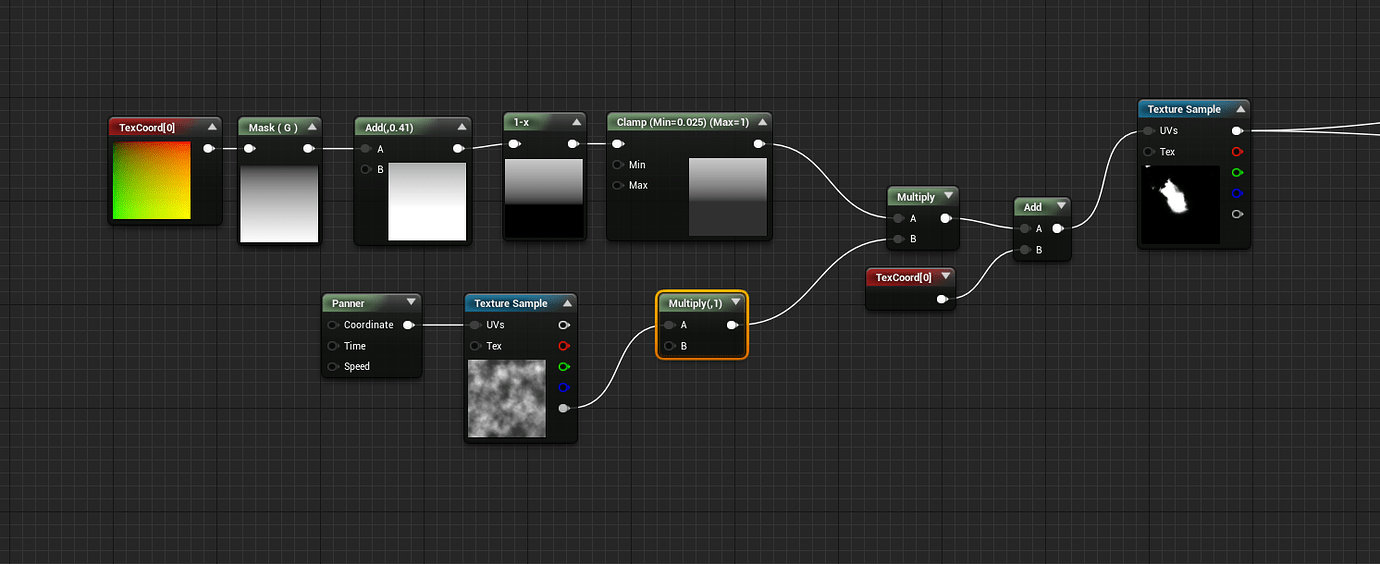This screenshot has height=564, width=1380.
Task: Click the green G output pin on lower Texture Sample
Action: click(564, 367)
